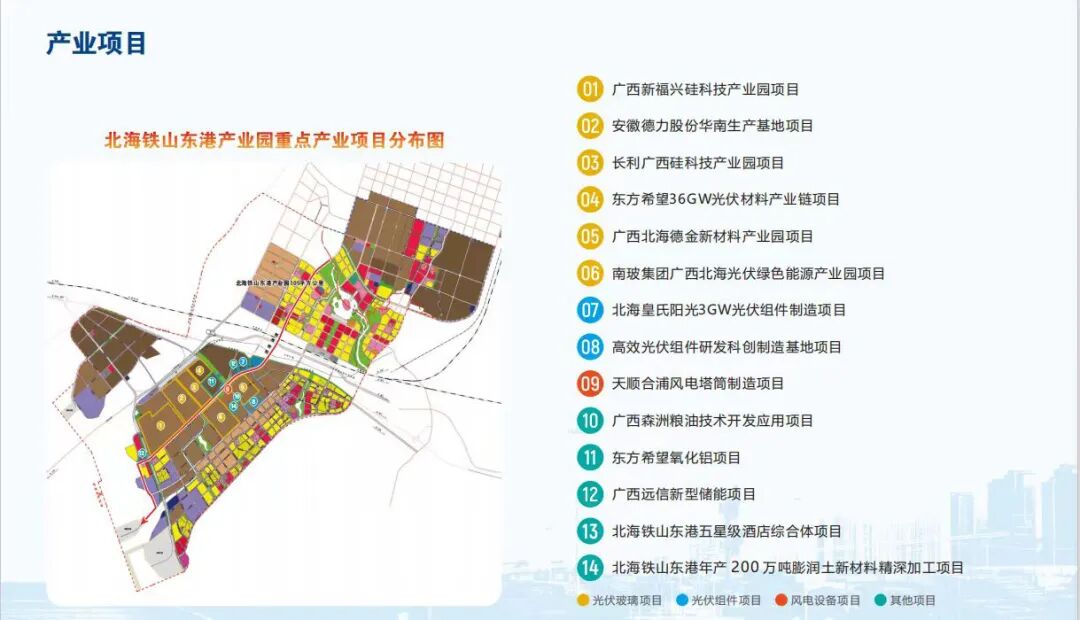Click the teal 12 number badge
The width and height of the screenshot is (1080, 620).
tap(590, 494)
